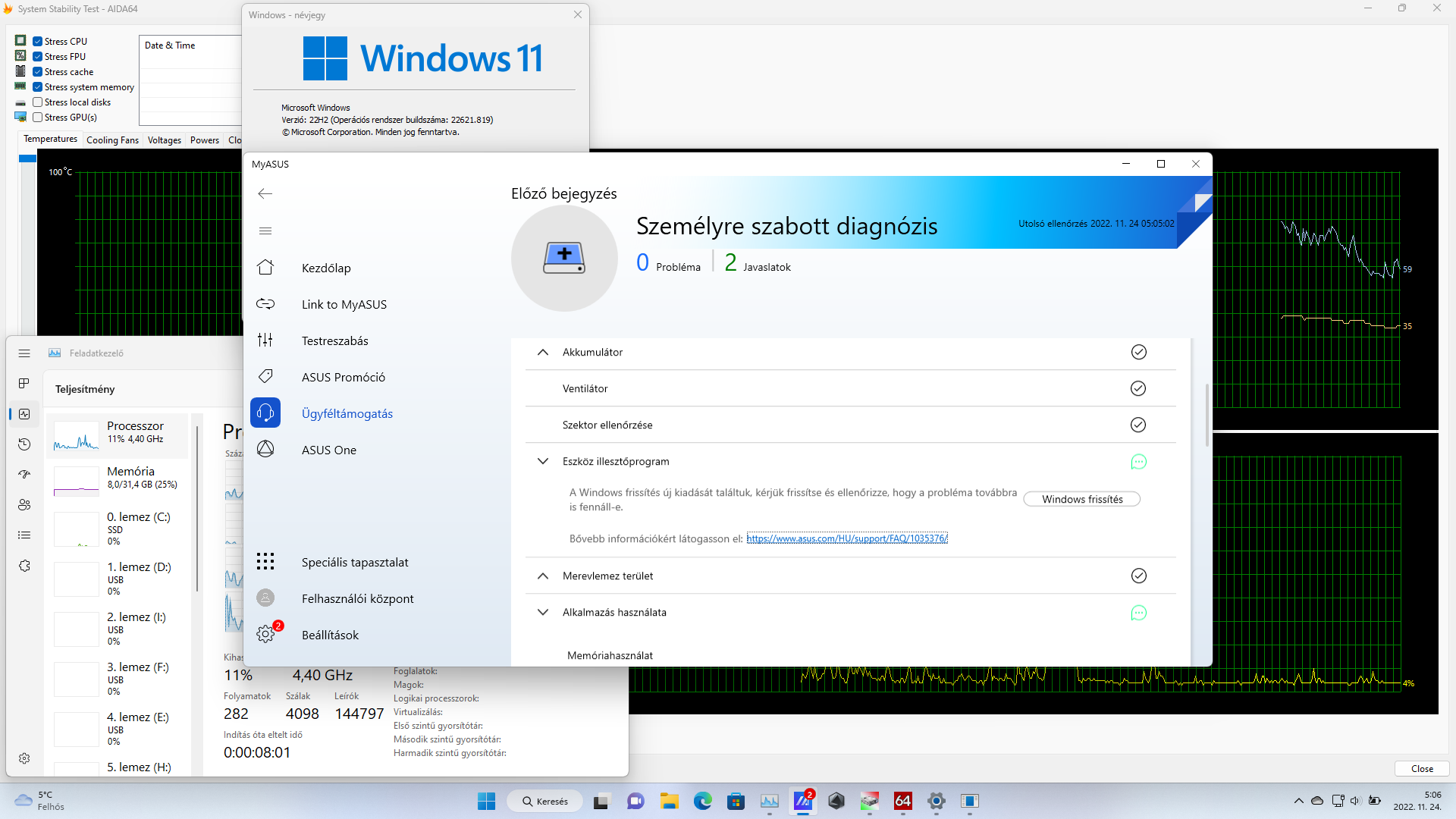Open Microsoft Edge from taskbar
Image resolution: width=1456 pixels, height=819 pixels.
[x=703, y=801]
